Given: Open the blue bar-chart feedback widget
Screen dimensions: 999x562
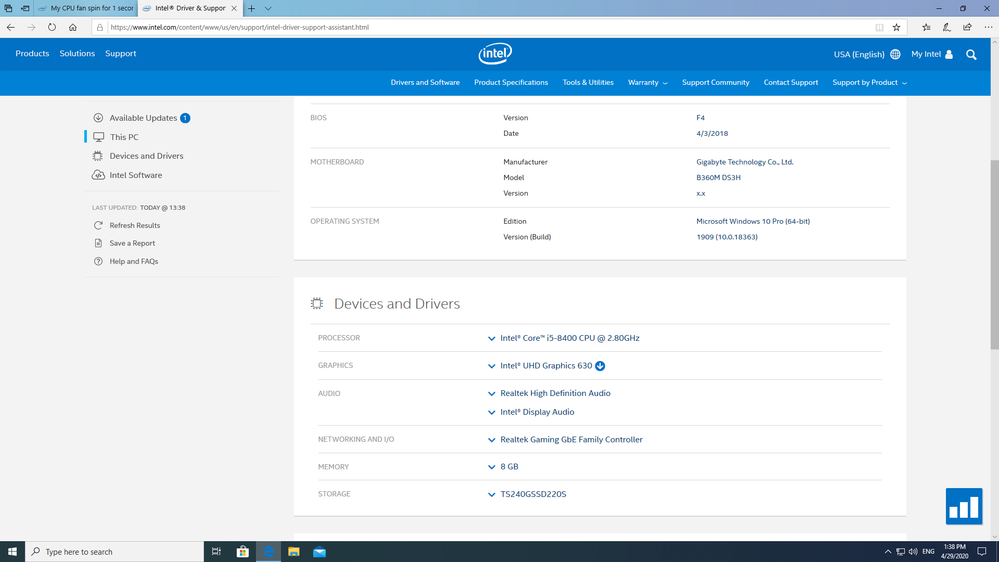Looking at the screenshot, I should [964, 506].
